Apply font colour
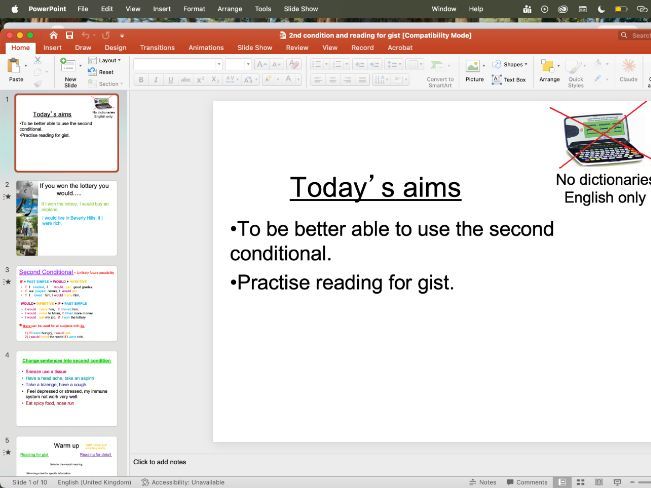Viewport: 651px width, 488px height. 289,79
